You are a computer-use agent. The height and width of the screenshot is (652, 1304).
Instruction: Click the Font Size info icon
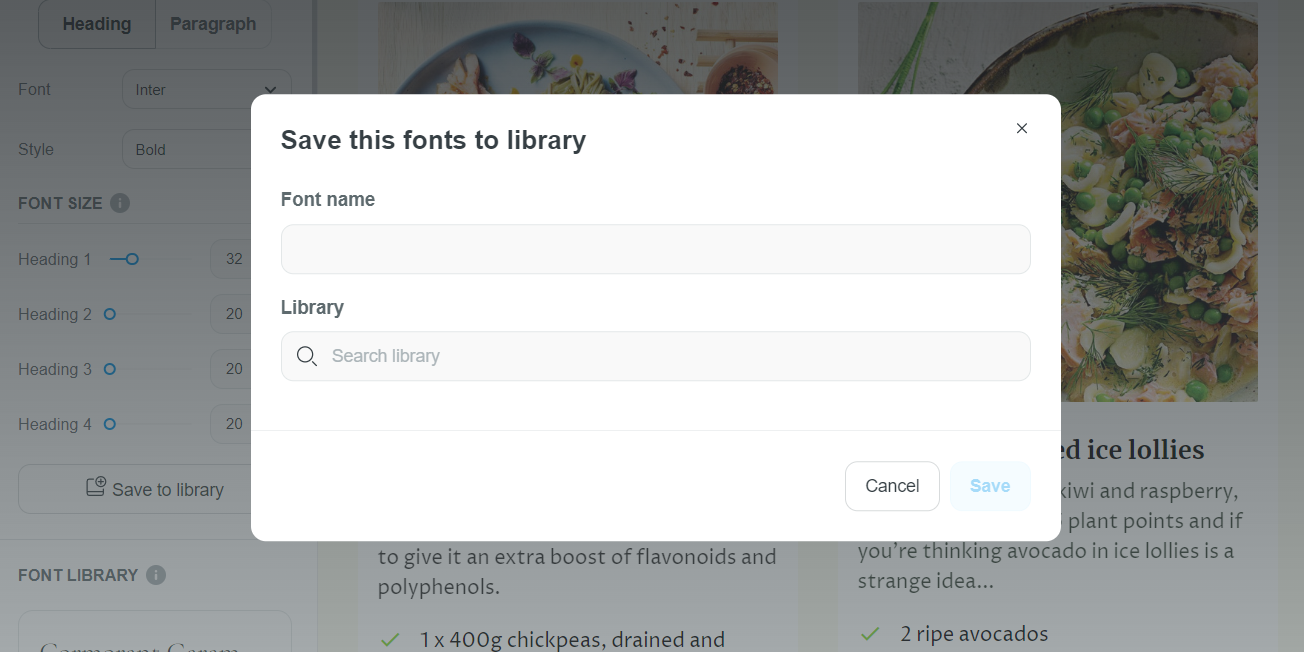tap(120, 203)
